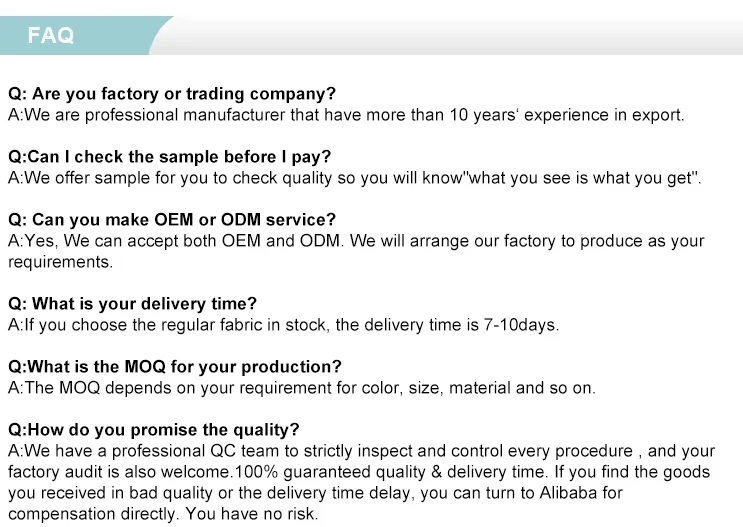
Task: Select the factory or trading company question
Action: [x=172, y=94]
